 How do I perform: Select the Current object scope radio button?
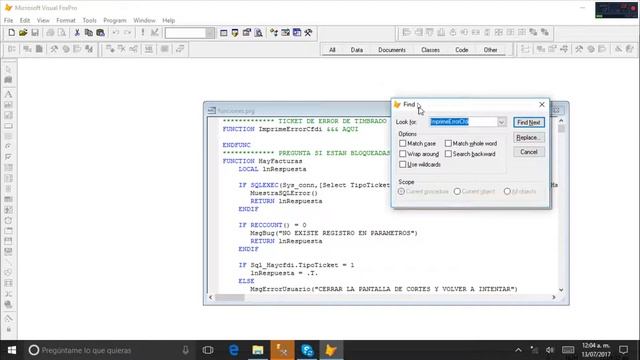click(457, 191)
